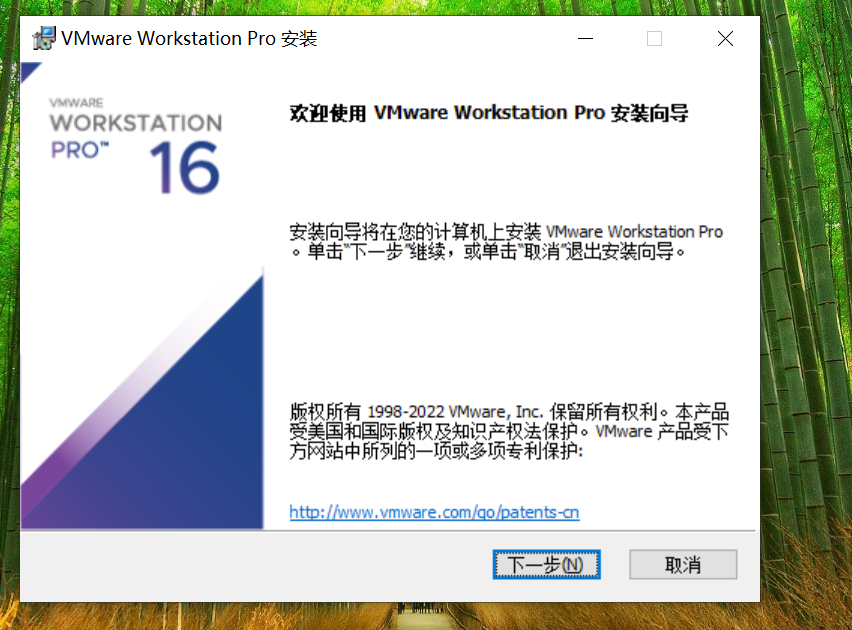Click the heading 欢迎使用 VMware Workstation Pro 安装向导
Image resolution: width=852 pixels, height=630 pixels.
pyautogui.click(x=488, y=113)
